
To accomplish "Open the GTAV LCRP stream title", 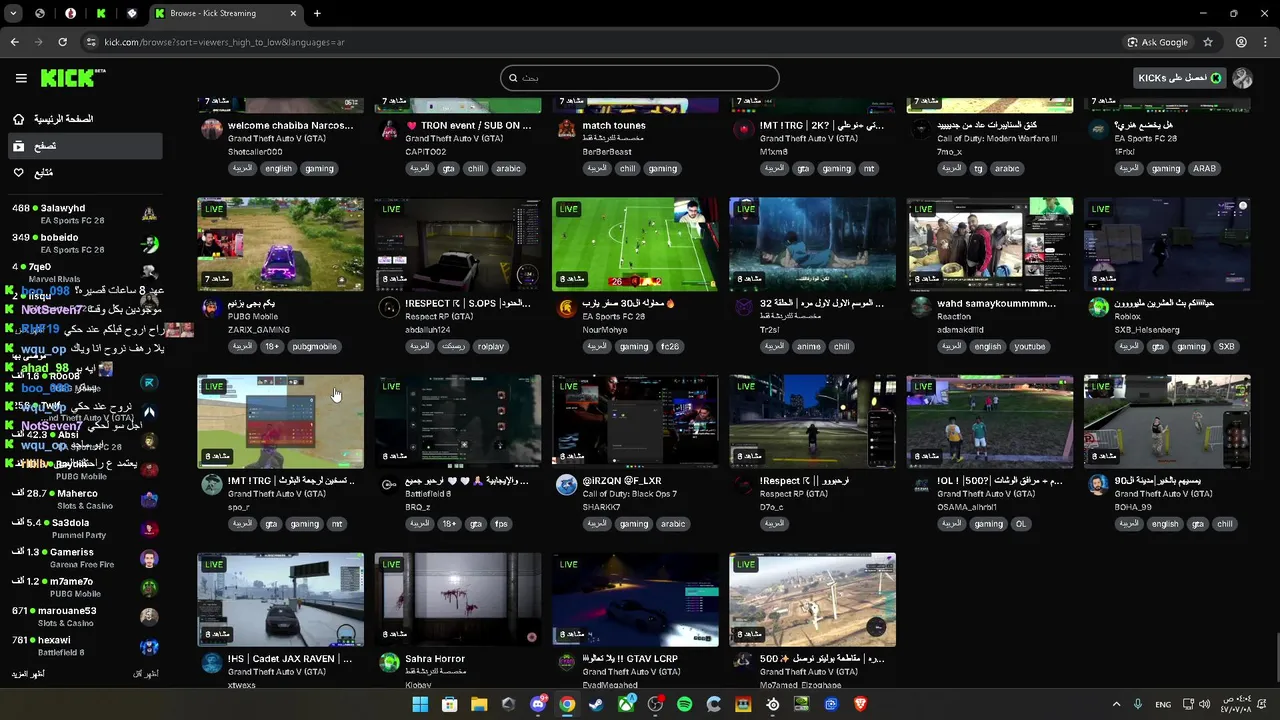I will tap(630, 659).
